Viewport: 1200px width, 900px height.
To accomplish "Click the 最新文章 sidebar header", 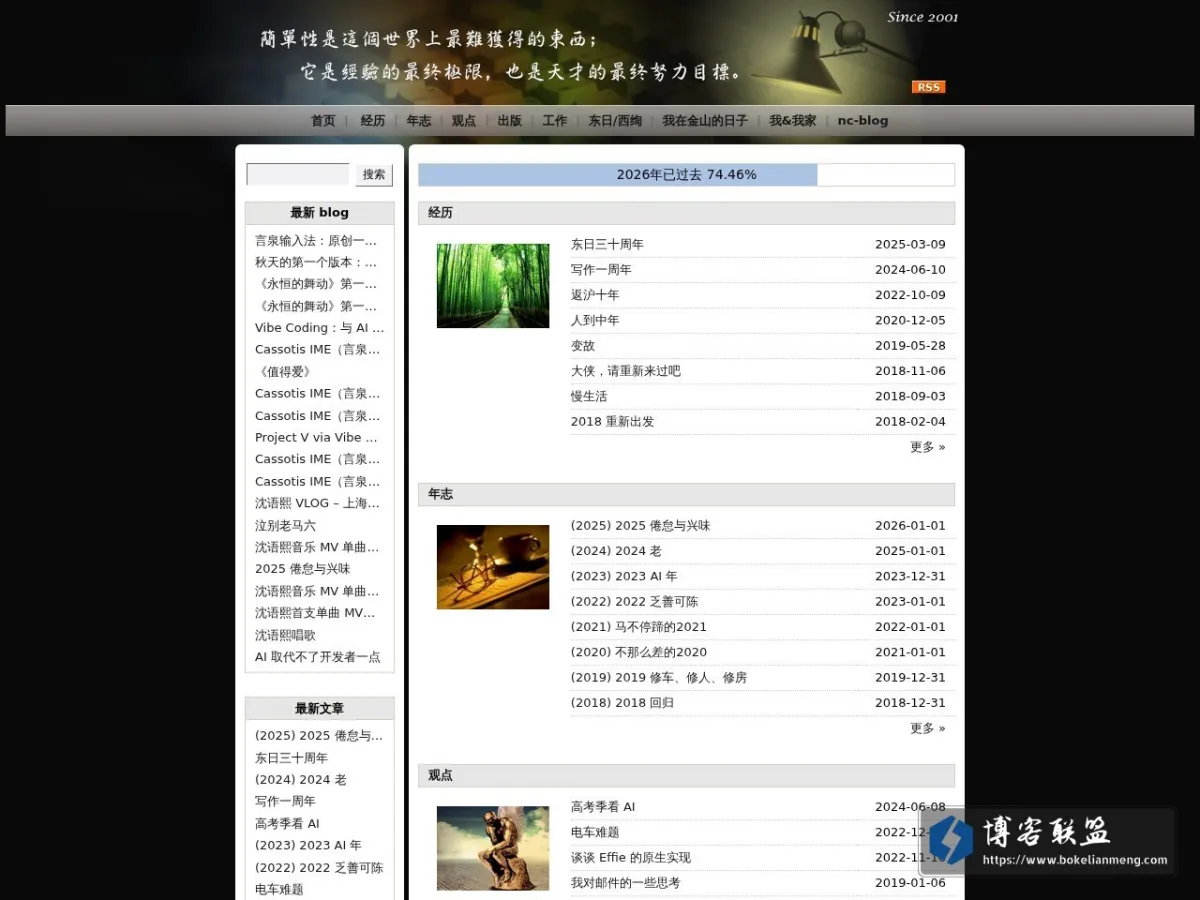I will [x=320, y=709].
